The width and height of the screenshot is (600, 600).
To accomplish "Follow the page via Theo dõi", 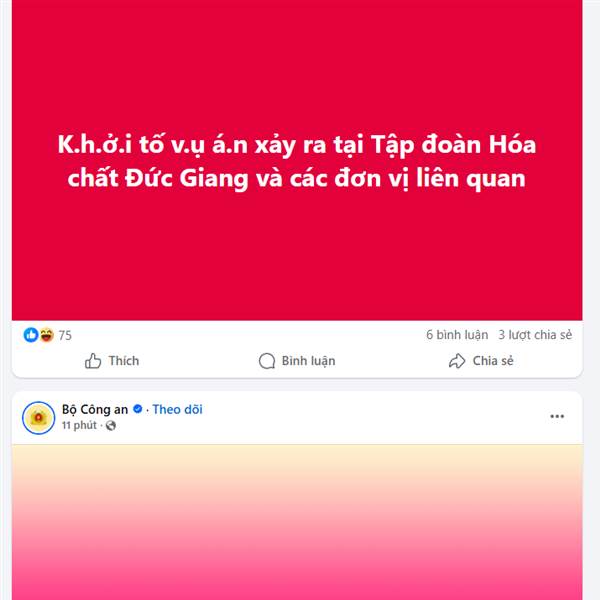I will coord(178,409).
